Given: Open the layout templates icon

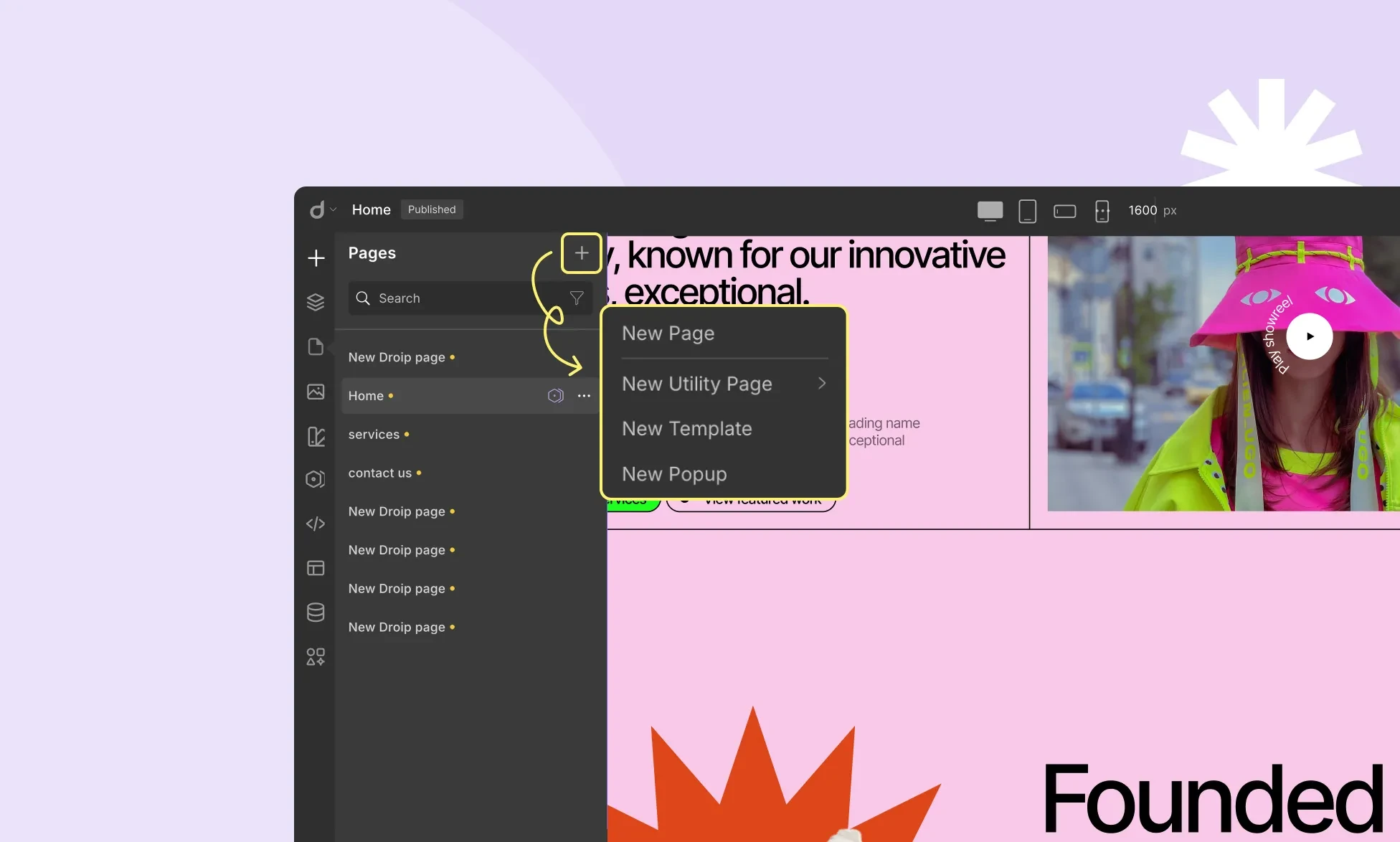Looking at the screenshot, I should (316, 568).
